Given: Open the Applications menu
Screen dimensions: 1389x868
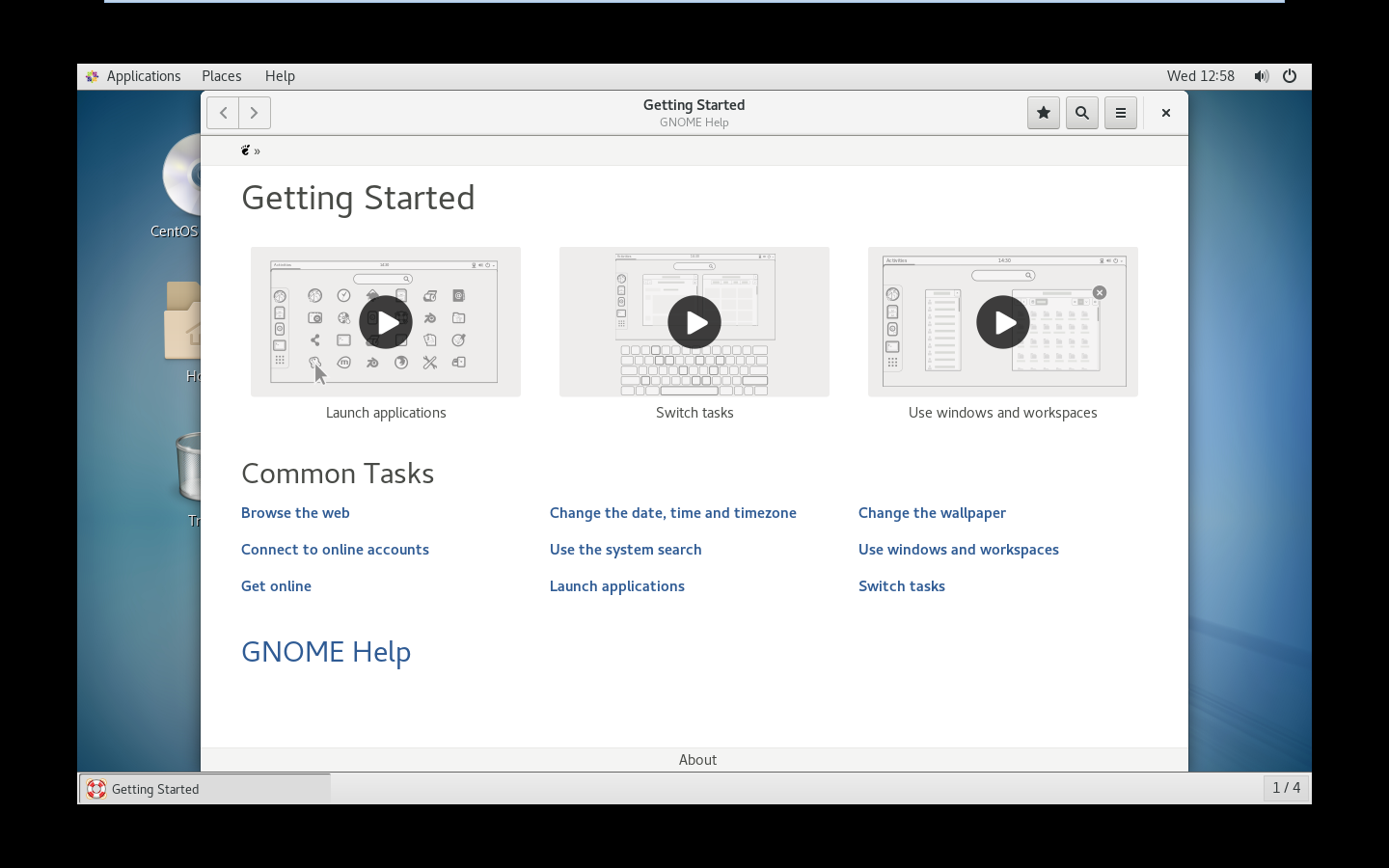Looking at the screenshot, I should (143, 76).
